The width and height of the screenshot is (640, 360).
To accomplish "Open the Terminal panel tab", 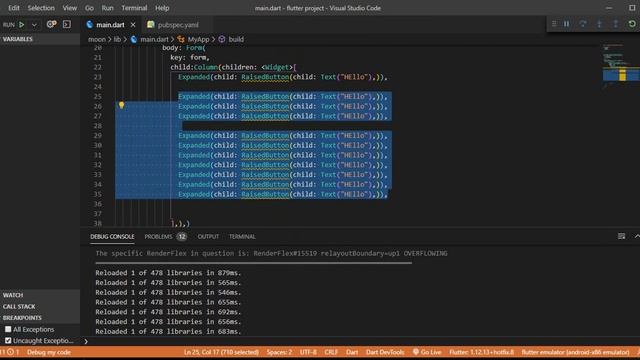I will tap(242, 236).
